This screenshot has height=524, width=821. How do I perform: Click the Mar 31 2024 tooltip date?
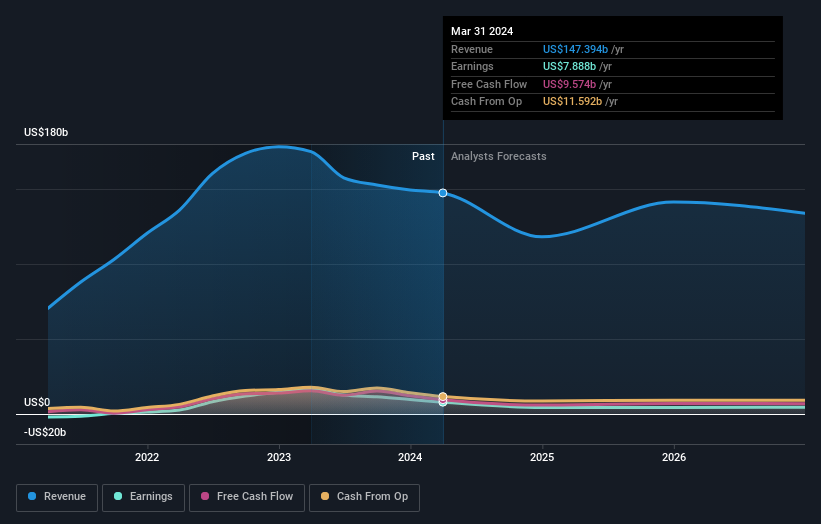point(482,31)
